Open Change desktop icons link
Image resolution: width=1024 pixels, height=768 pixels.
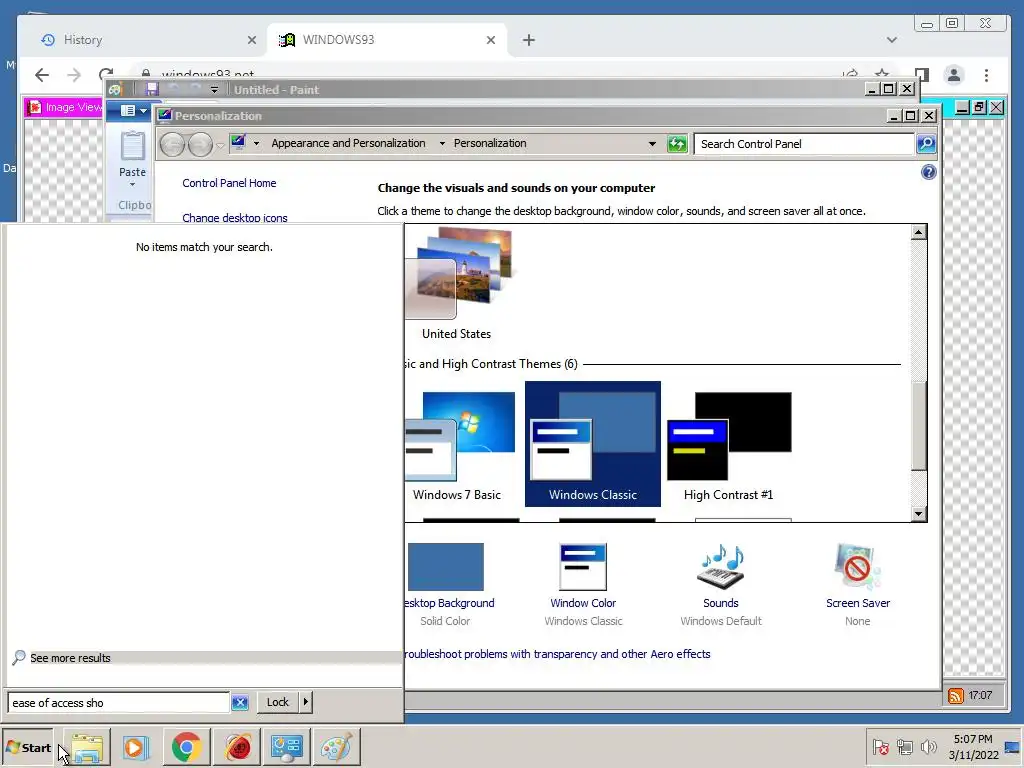tap(234, 217)
